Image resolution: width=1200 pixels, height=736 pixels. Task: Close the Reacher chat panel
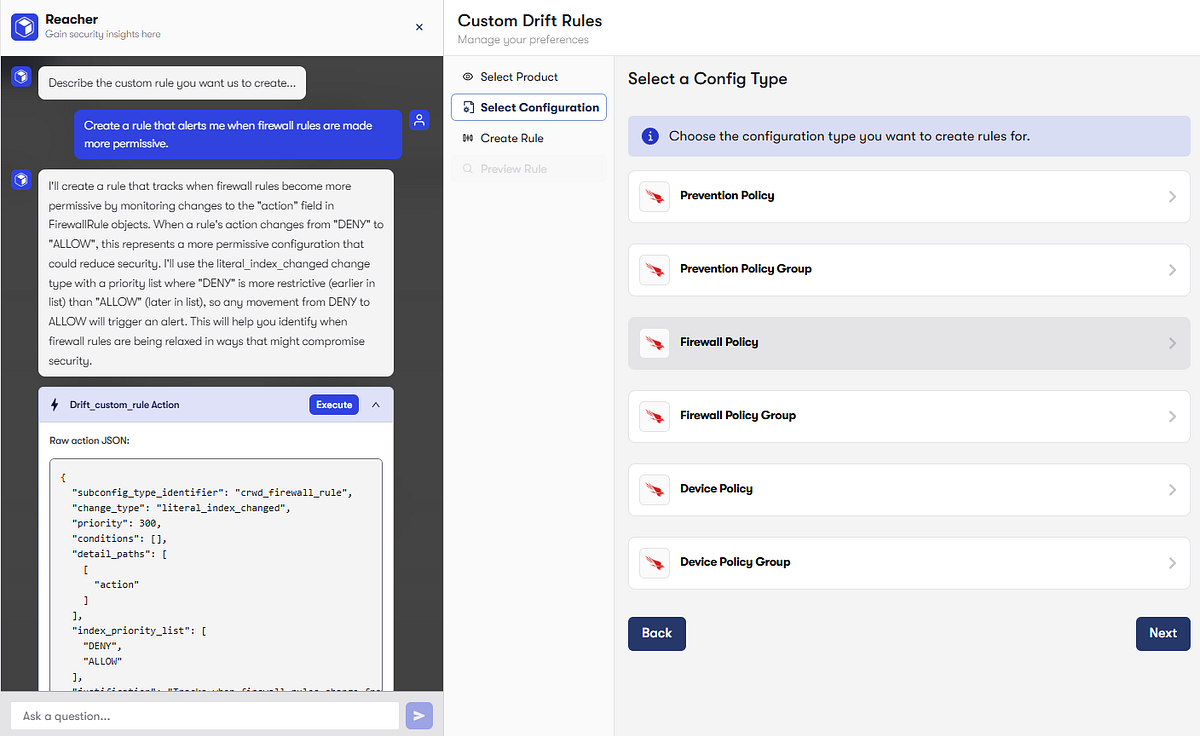coord(419,27)
